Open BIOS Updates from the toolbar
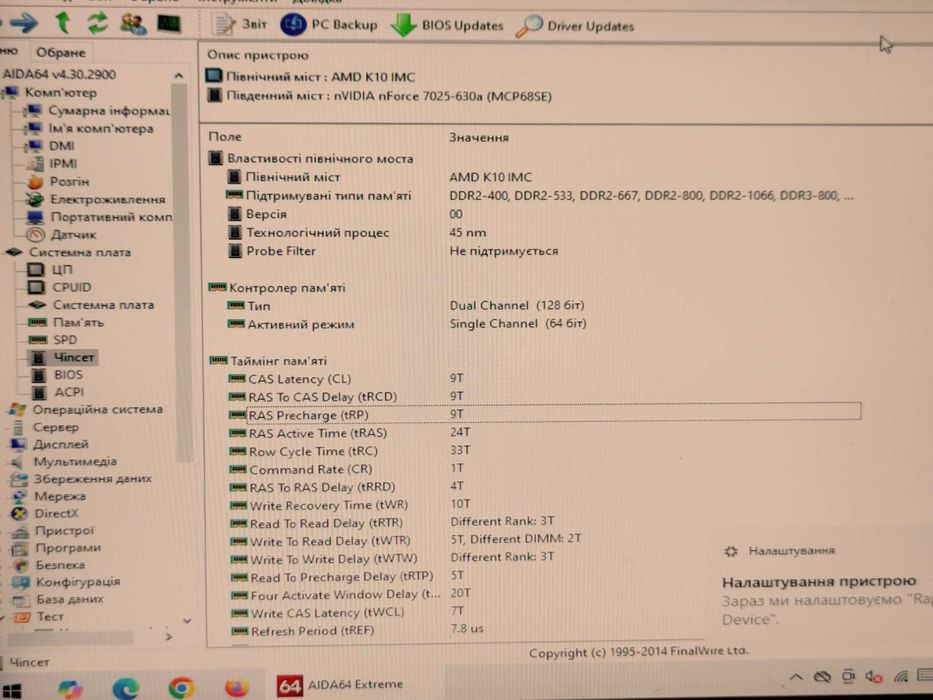This screenshot has width=933, height=700. click(447, 26)
